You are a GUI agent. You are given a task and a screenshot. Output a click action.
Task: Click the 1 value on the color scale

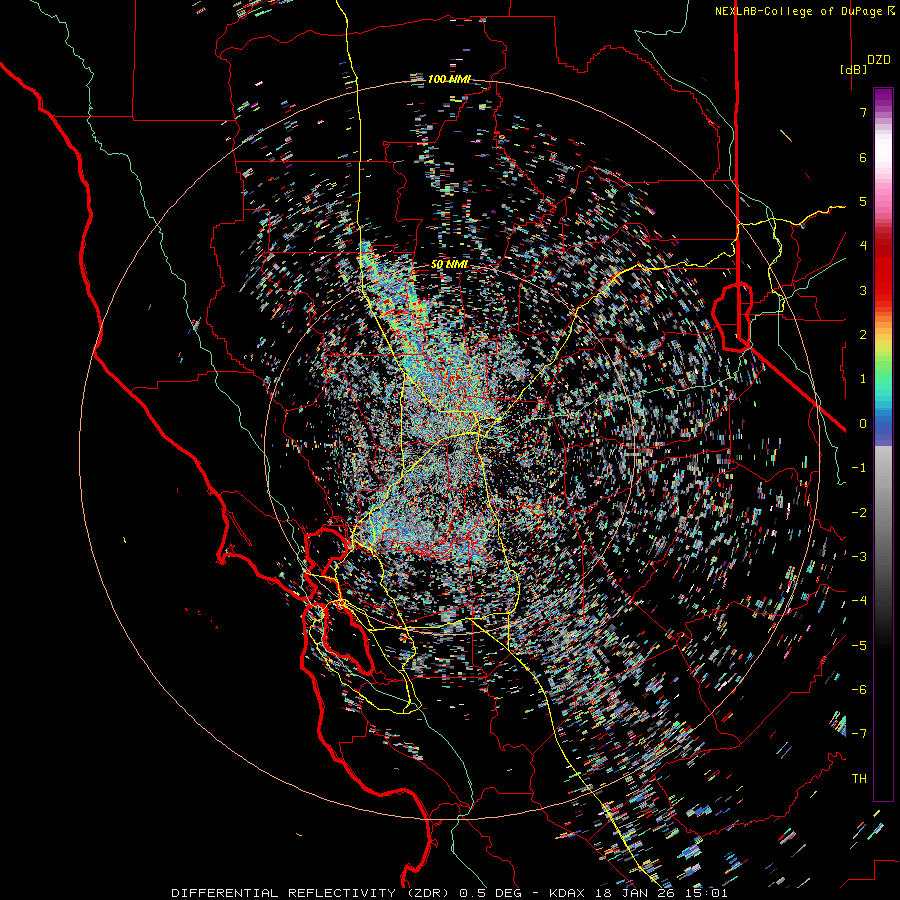pos(863,379)
